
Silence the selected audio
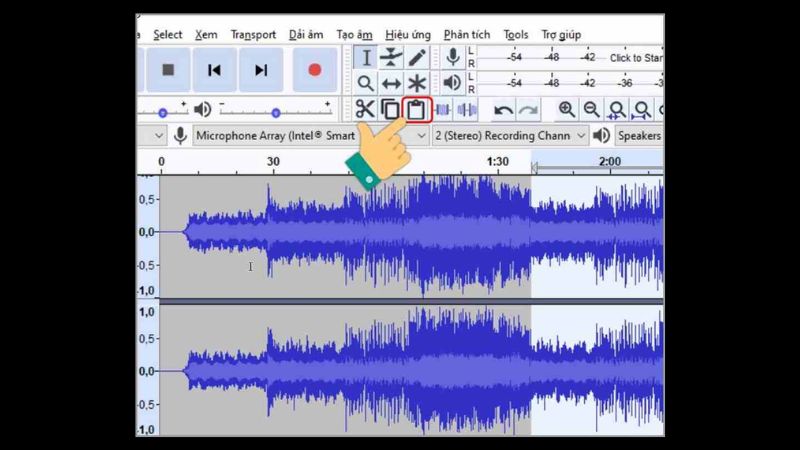pyautogui.click(x=466, y=110)
